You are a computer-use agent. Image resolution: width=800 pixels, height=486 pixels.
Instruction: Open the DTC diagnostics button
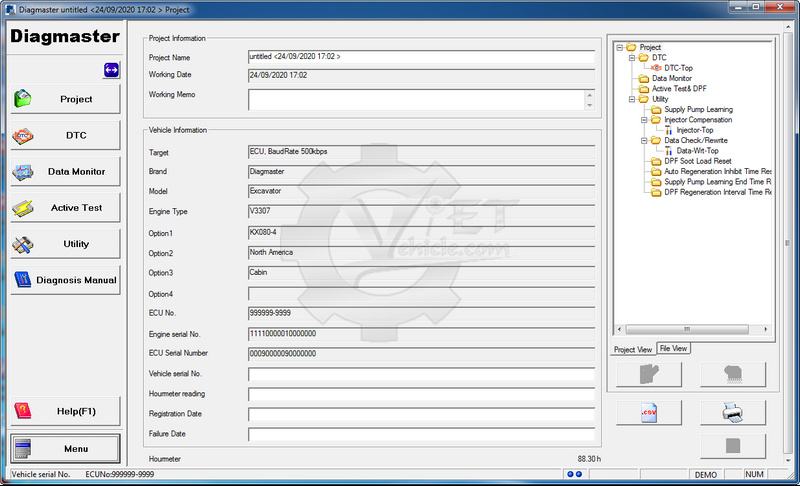tap(65, 135)
